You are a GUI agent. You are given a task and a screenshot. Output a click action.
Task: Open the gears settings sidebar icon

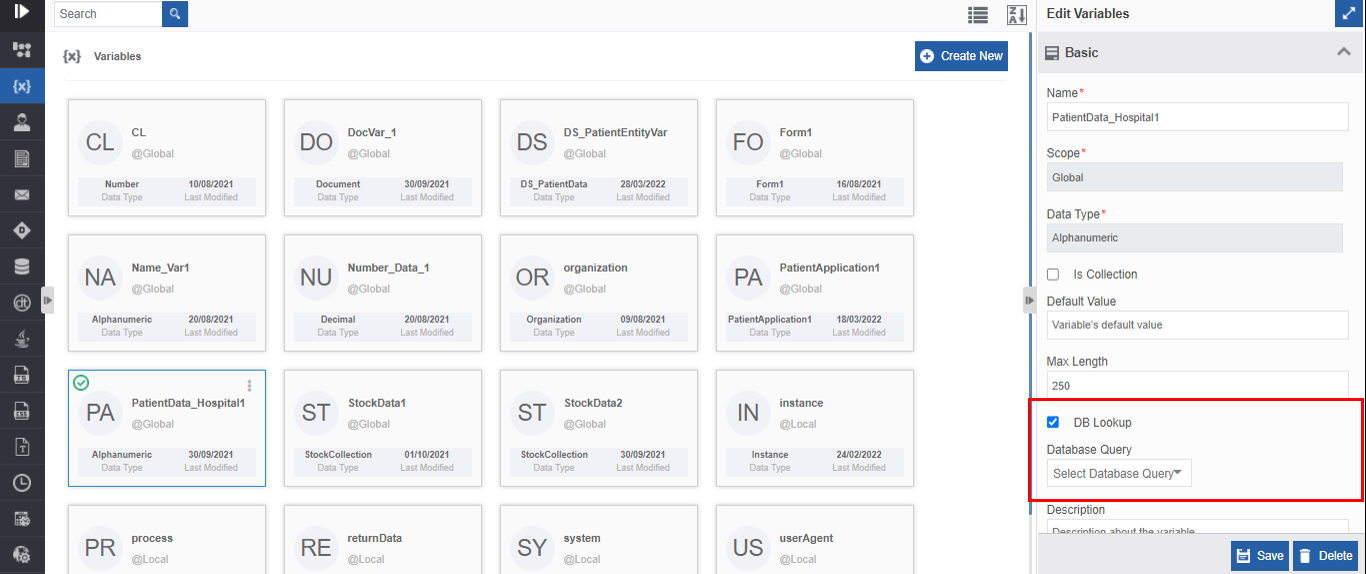pos(22,554)
